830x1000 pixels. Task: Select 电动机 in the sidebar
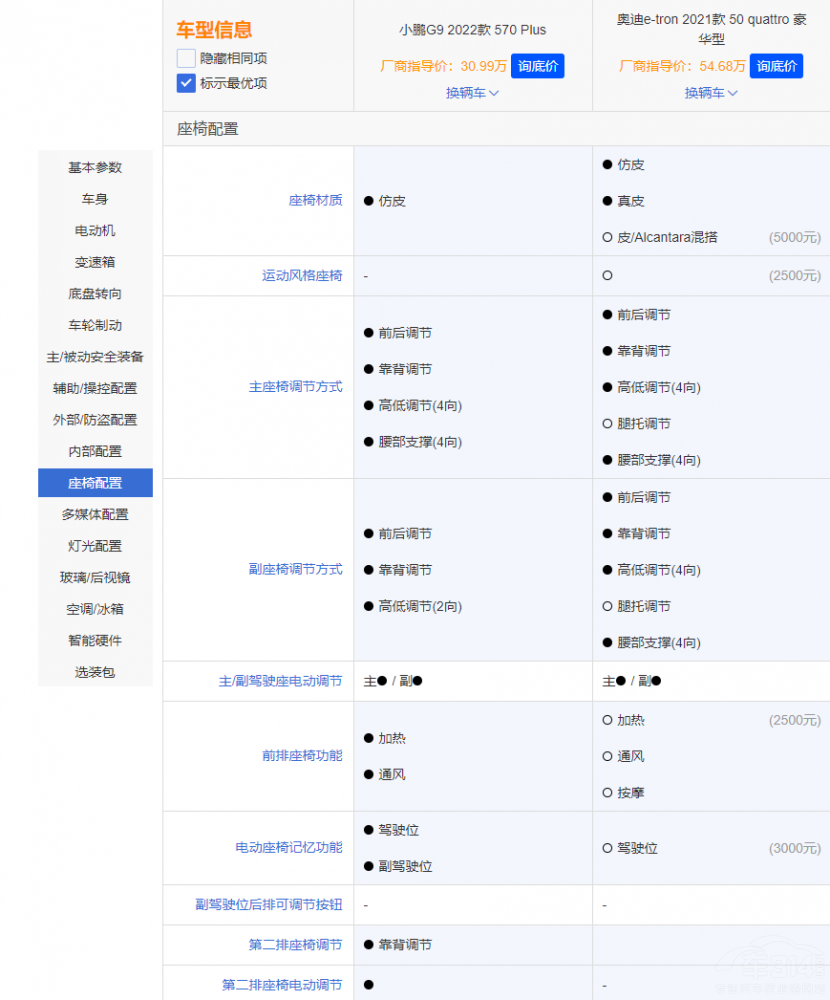point(95,230)
